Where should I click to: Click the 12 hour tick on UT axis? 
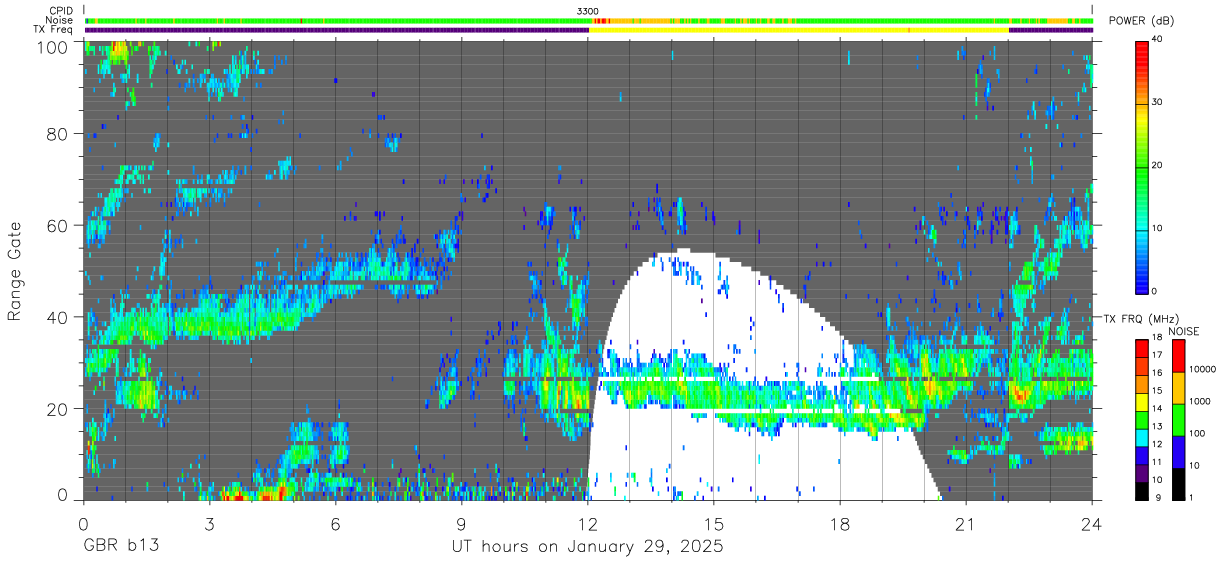(588, 524)
